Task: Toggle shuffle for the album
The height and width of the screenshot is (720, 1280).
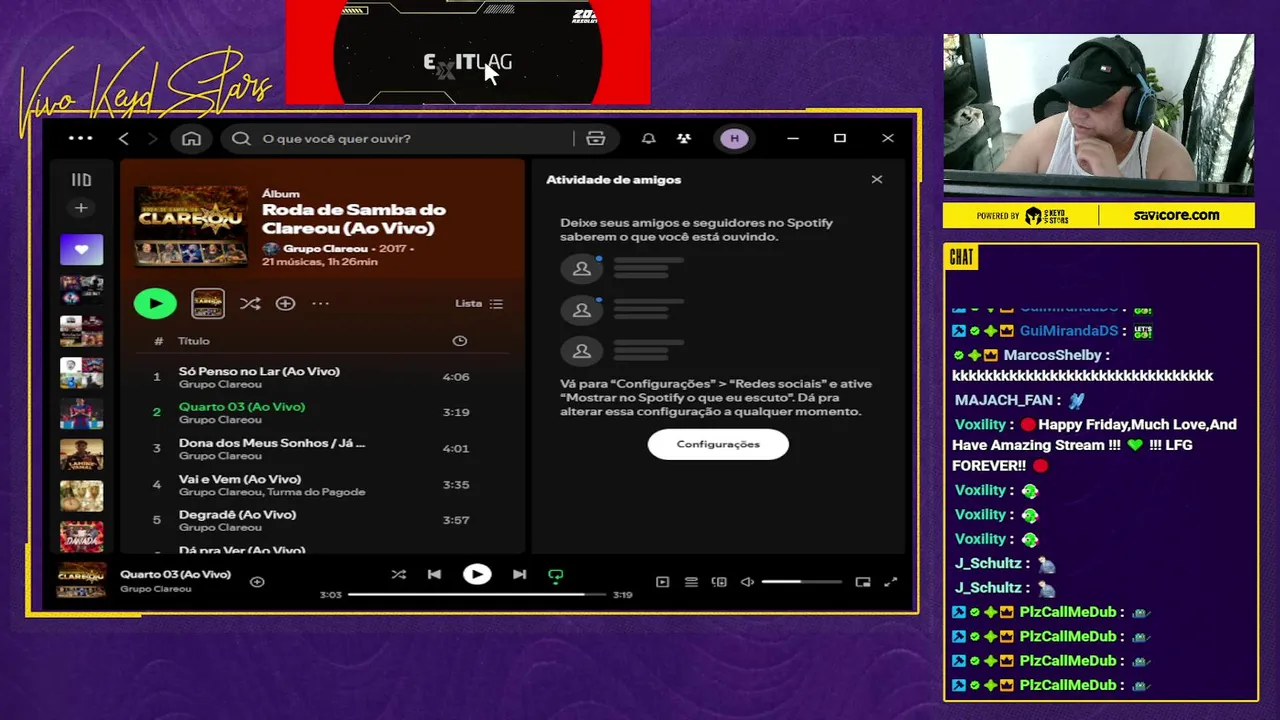Action: (250, 303)
